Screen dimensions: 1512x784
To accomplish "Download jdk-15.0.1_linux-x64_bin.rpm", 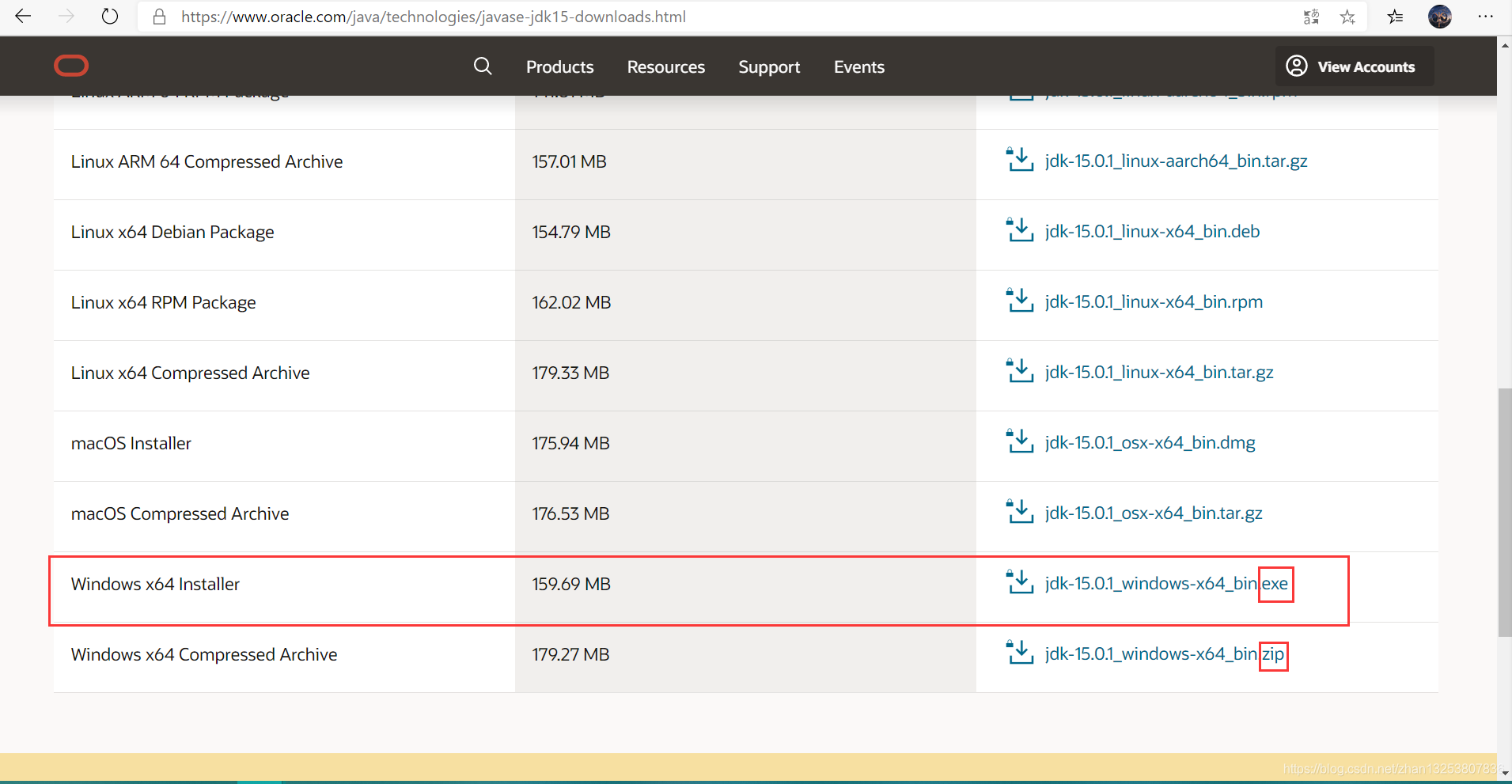I will [x=1154, y=302].
